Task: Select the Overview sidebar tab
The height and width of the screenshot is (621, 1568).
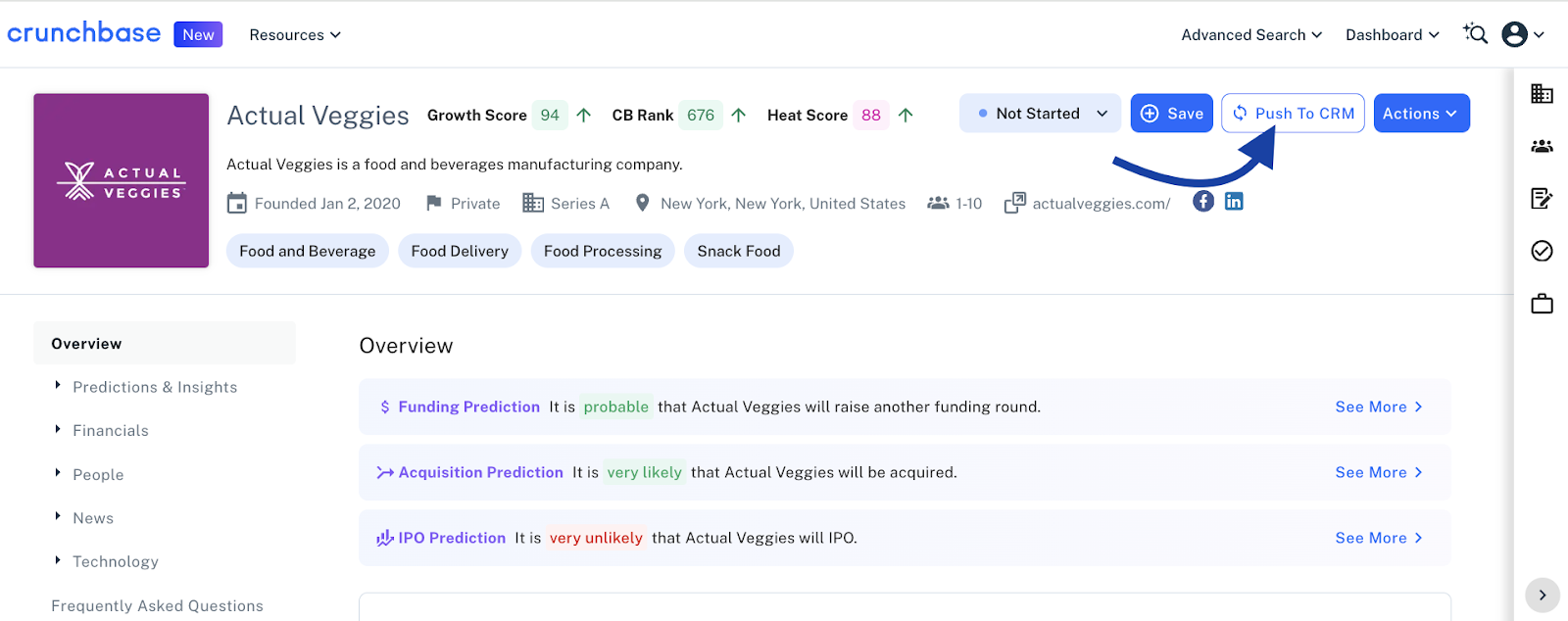Action: click(165, 344)
